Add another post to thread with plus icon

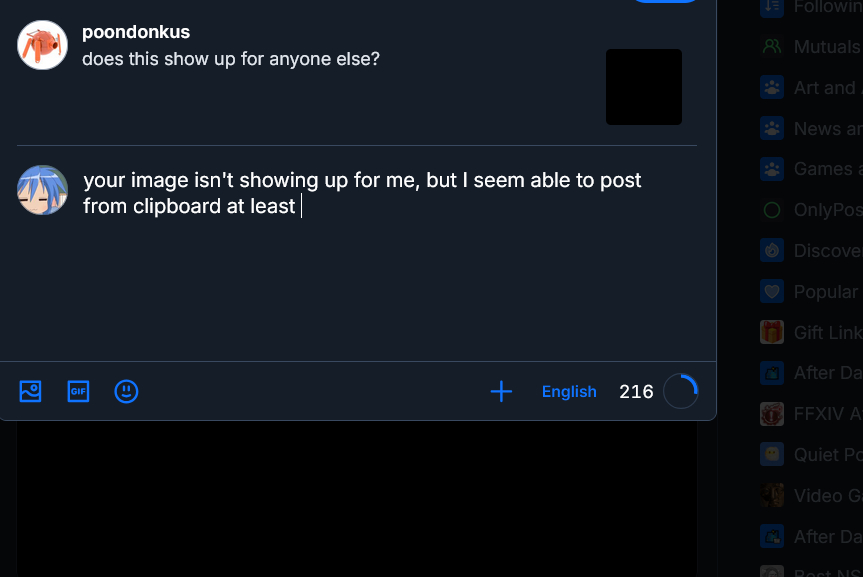pyautogui.click(x=501, y=391)
